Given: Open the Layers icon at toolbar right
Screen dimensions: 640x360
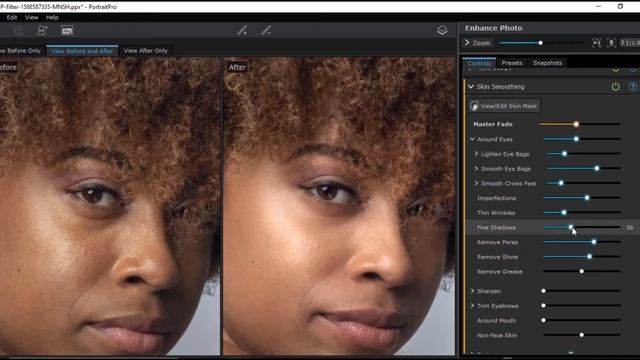Looking at the screenshot, I should click(x=442, y=30).
